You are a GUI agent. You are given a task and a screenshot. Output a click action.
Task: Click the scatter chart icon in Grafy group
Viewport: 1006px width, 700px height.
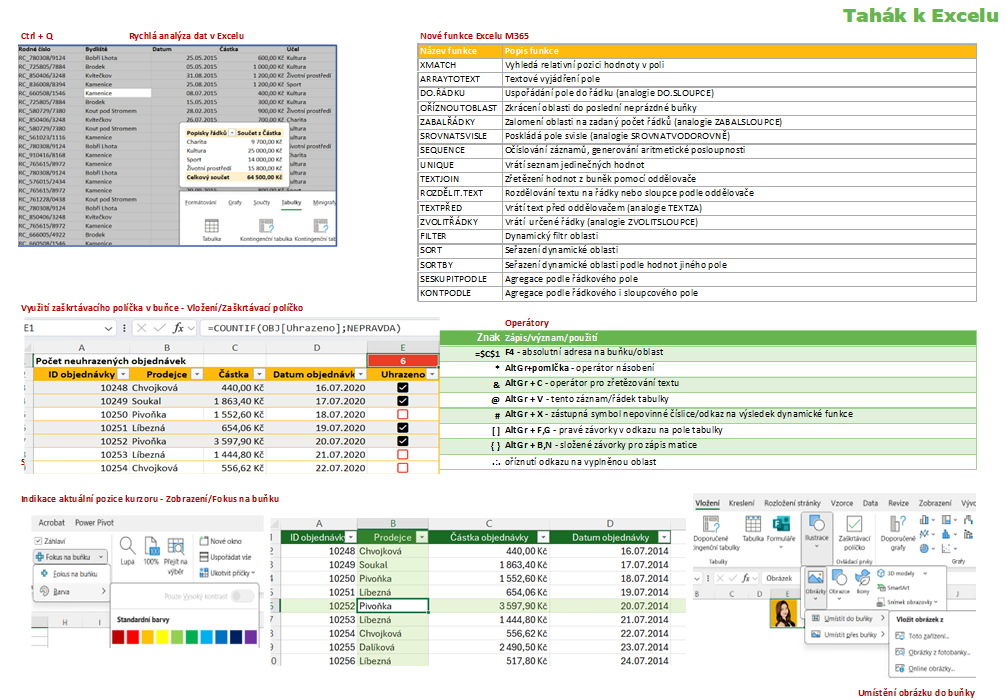(946, 549)
